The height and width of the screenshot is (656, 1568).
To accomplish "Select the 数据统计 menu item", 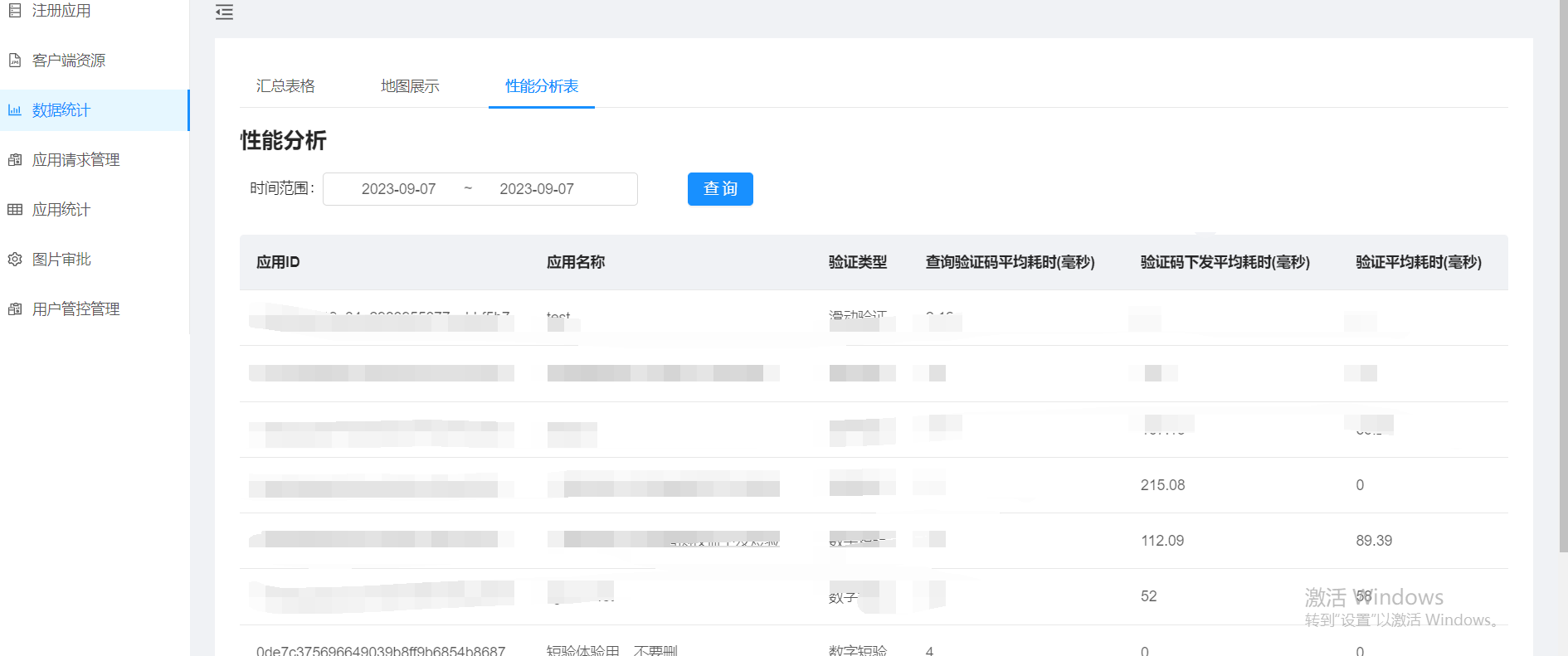I will tap(95, 110).
